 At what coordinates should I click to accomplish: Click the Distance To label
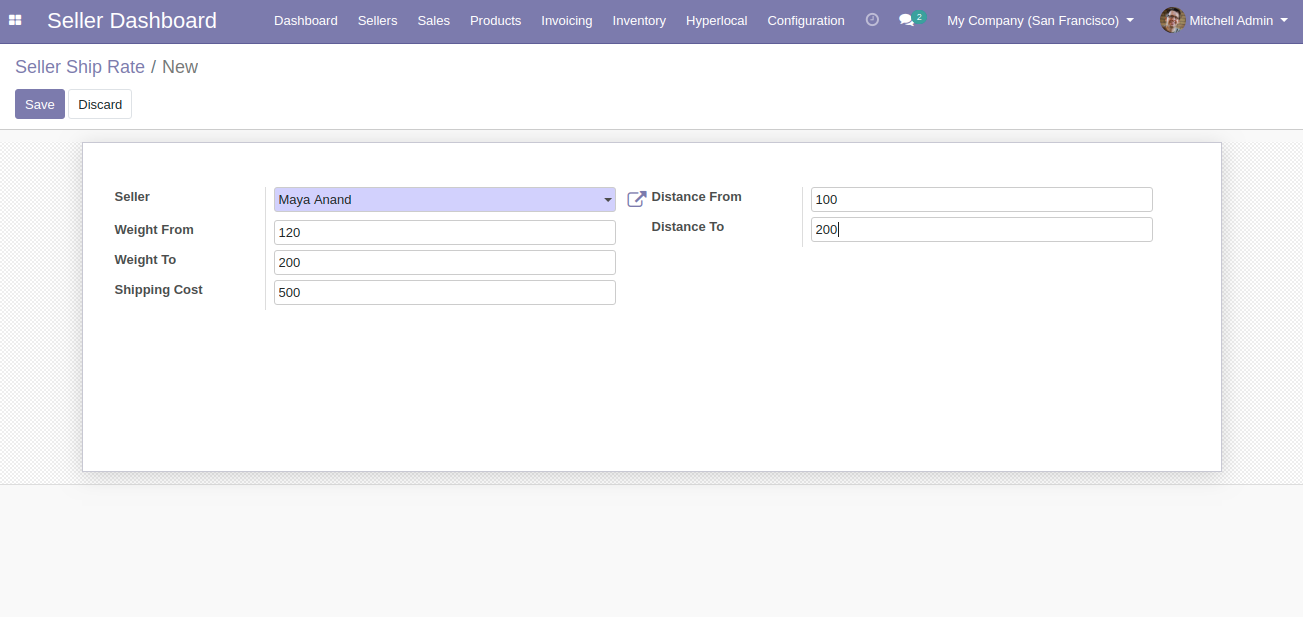pyautogui.click(x=687, y=227)
